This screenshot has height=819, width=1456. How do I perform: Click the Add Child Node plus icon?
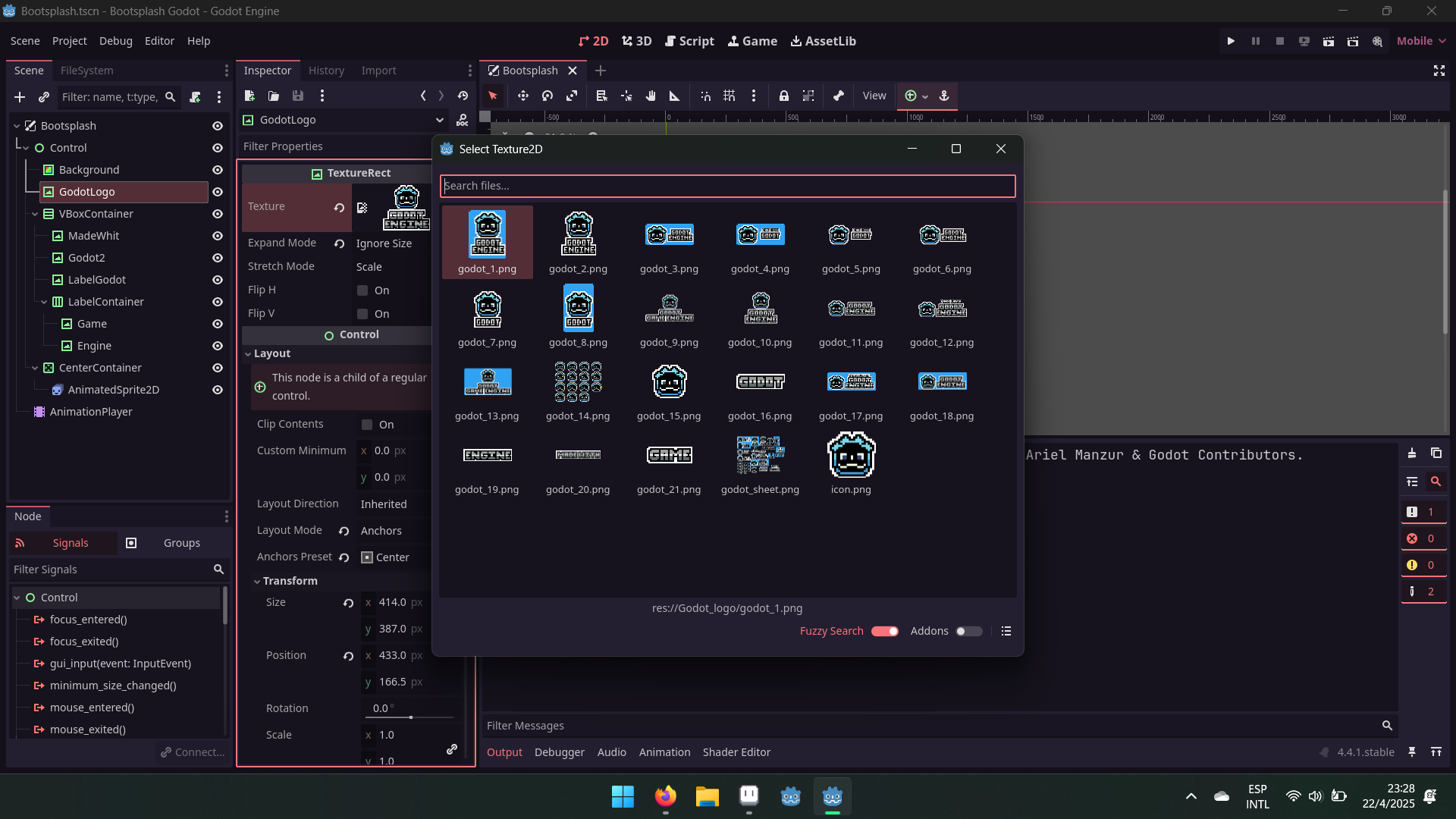pyautogui.click(x=20, y=97)
